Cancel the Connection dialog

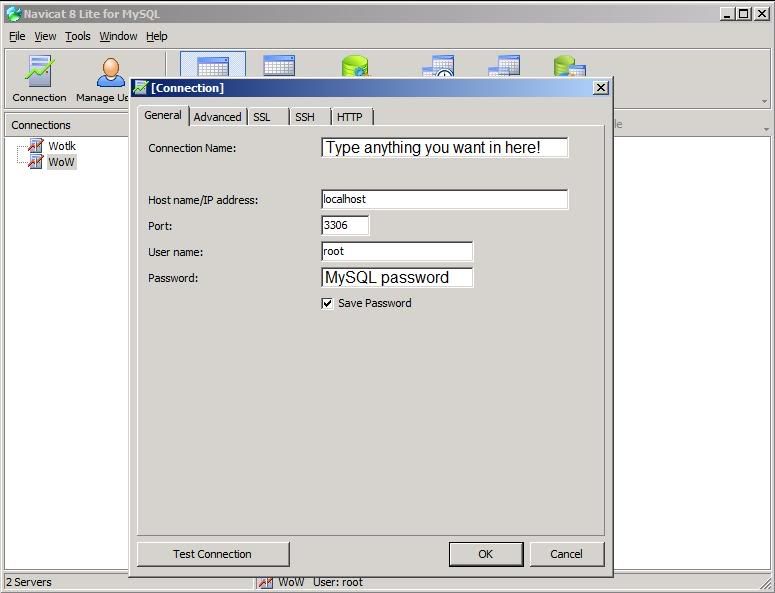566,554
